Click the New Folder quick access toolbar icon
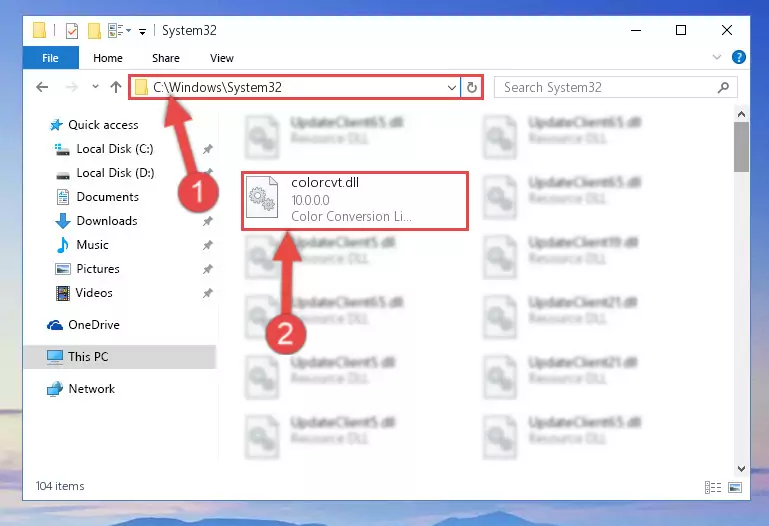This screenshot has height=526, width=769. pyautogui.click(x=94, y=30)
